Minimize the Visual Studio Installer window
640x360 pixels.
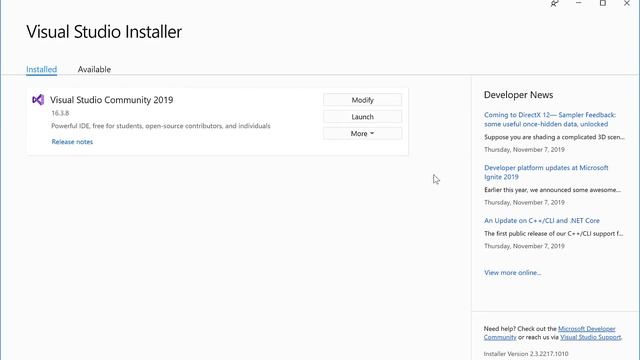(578, 3)
